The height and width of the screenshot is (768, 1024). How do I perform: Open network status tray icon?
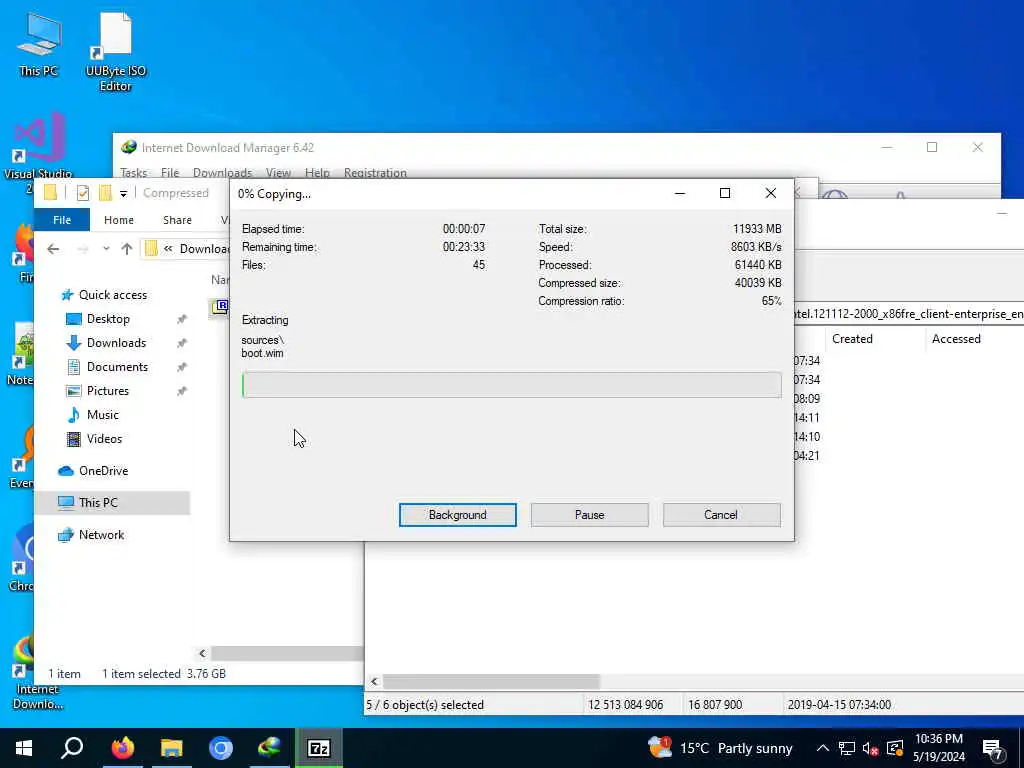tap(846, 748)
